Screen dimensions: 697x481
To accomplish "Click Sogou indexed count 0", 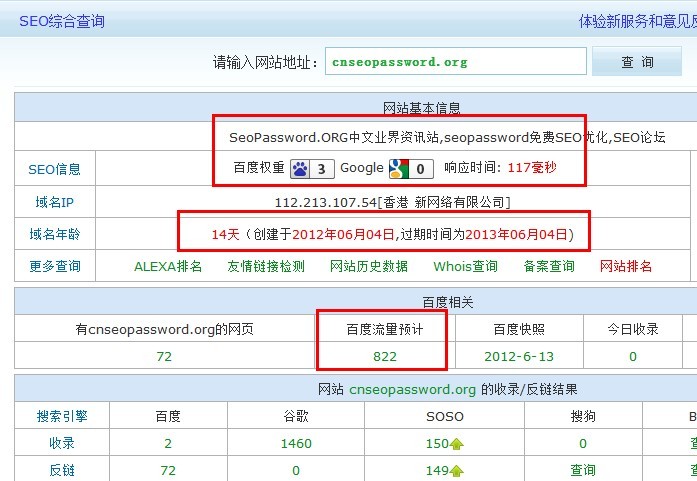I will [583, 444].
